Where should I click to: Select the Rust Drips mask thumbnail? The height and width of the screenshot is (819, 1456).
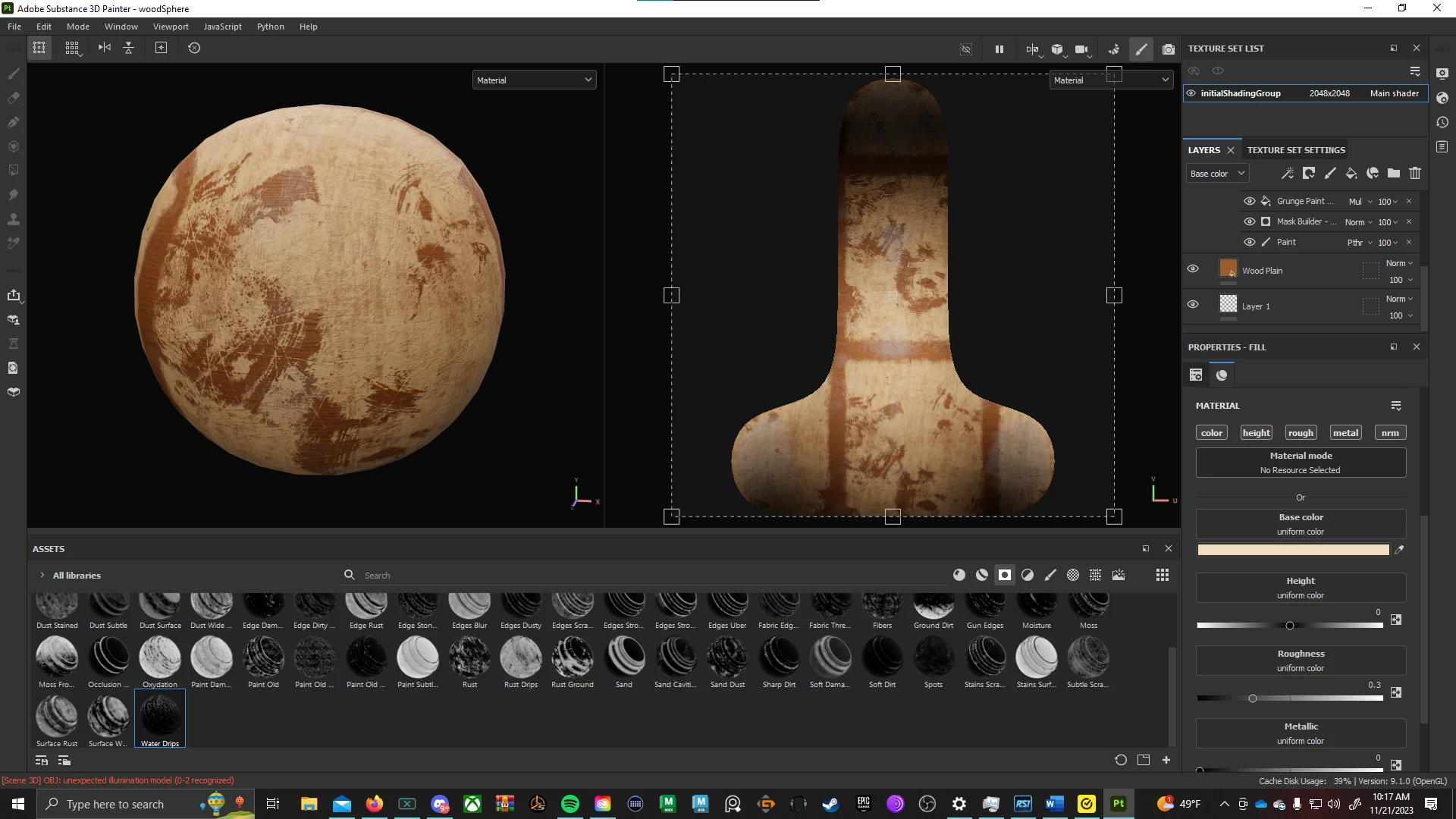[521, 657]
